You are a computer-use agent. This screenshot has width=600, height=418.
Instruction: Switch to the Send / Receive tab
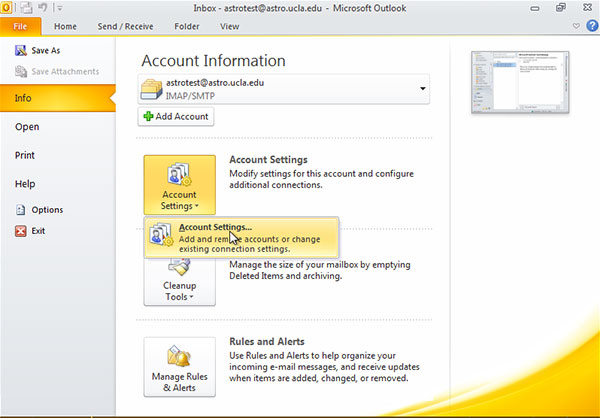pyautogui.click(x=125, y=26)
